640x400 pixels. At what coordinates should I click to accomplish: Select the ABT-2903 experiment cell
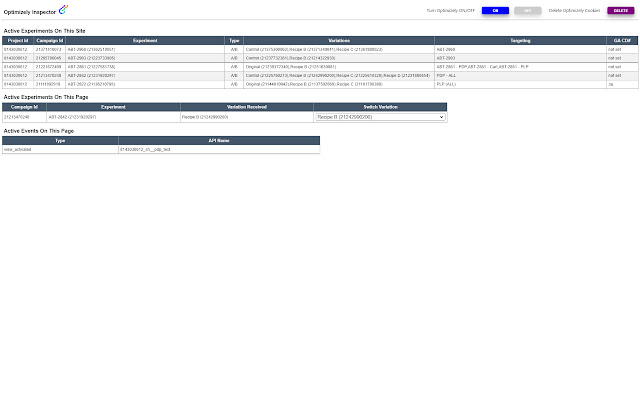click(x=145, y=58)
